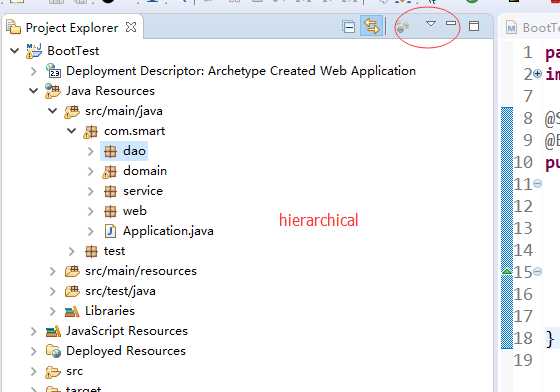Expand the JavaScript Resources node
Image resolution: width=560 pixels, height=392 pixels.
(34, 331)
